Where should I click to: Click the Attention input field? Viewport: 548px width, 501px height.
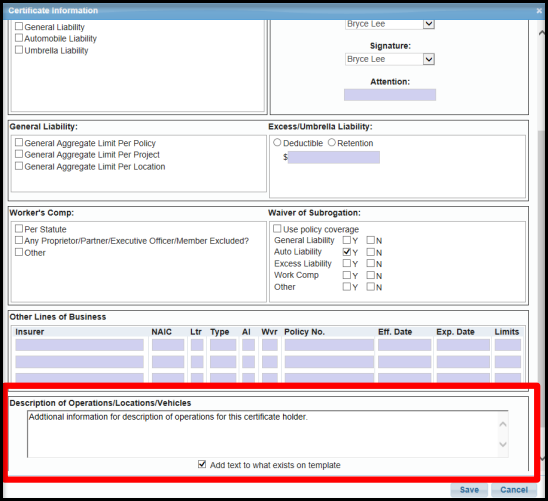click(390, 95)
